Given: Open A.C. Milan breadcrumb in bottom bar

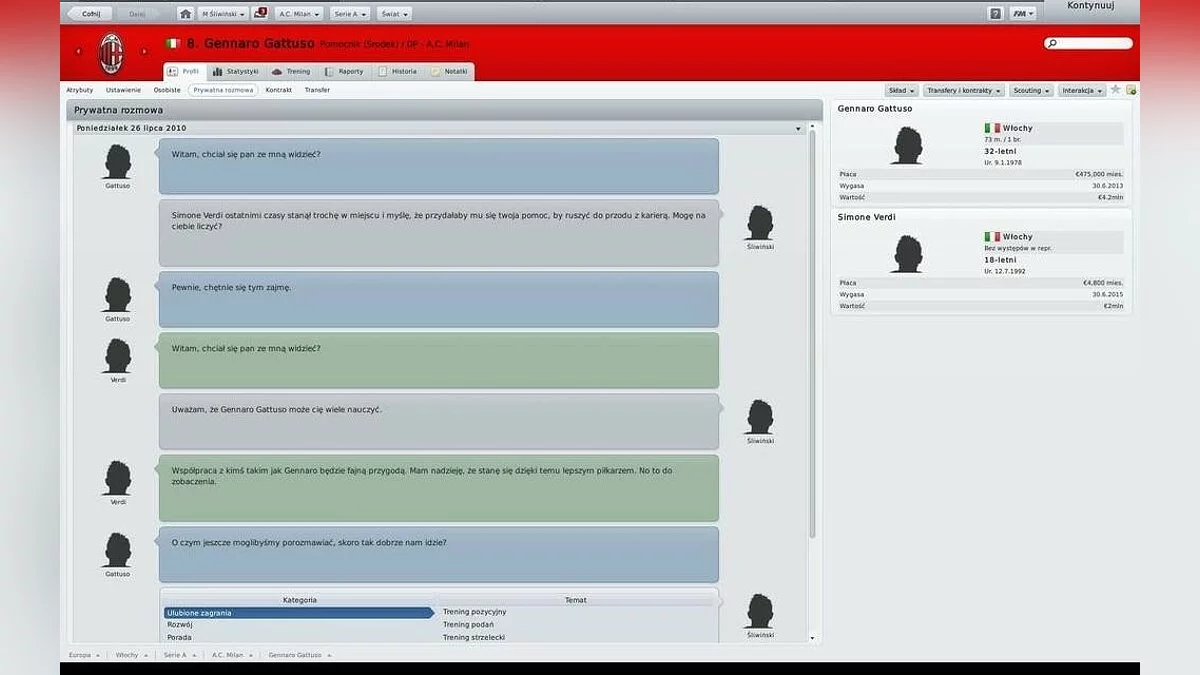Looking at the screenshot, I should click(x=231, y=655).
